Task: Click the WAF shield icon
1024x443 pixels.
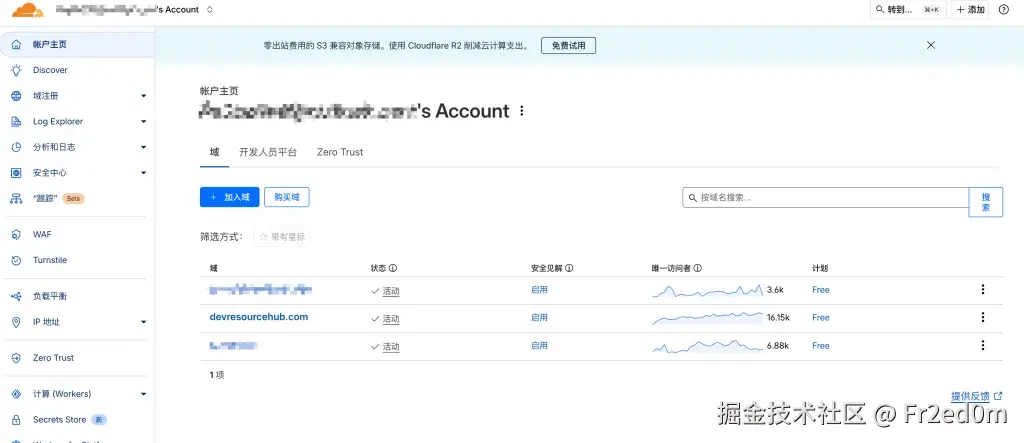Action: [x=16, y=235]
